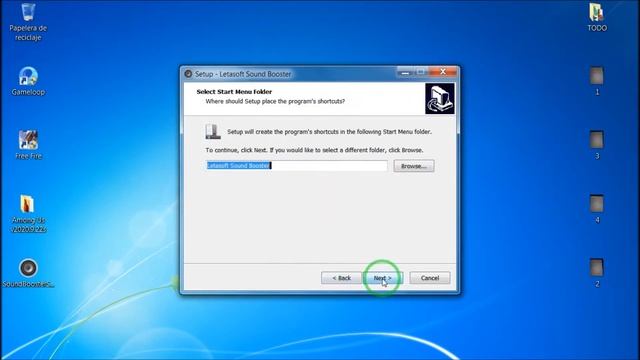The image size is (640, 360).
Task: Close the setup window
Action: [443, 72]
